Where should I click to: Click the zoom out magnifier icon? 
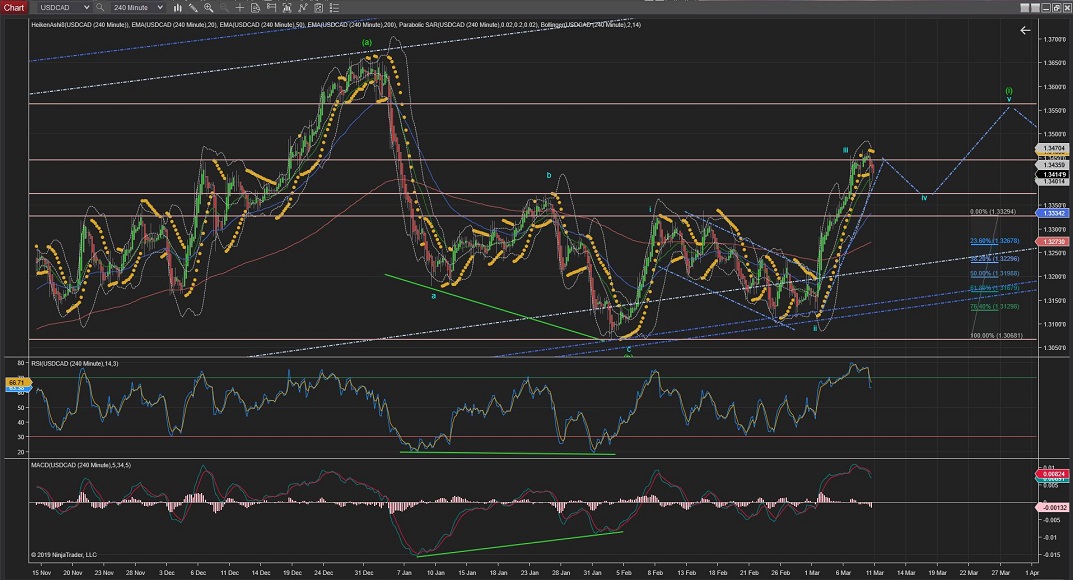(224, 8)
